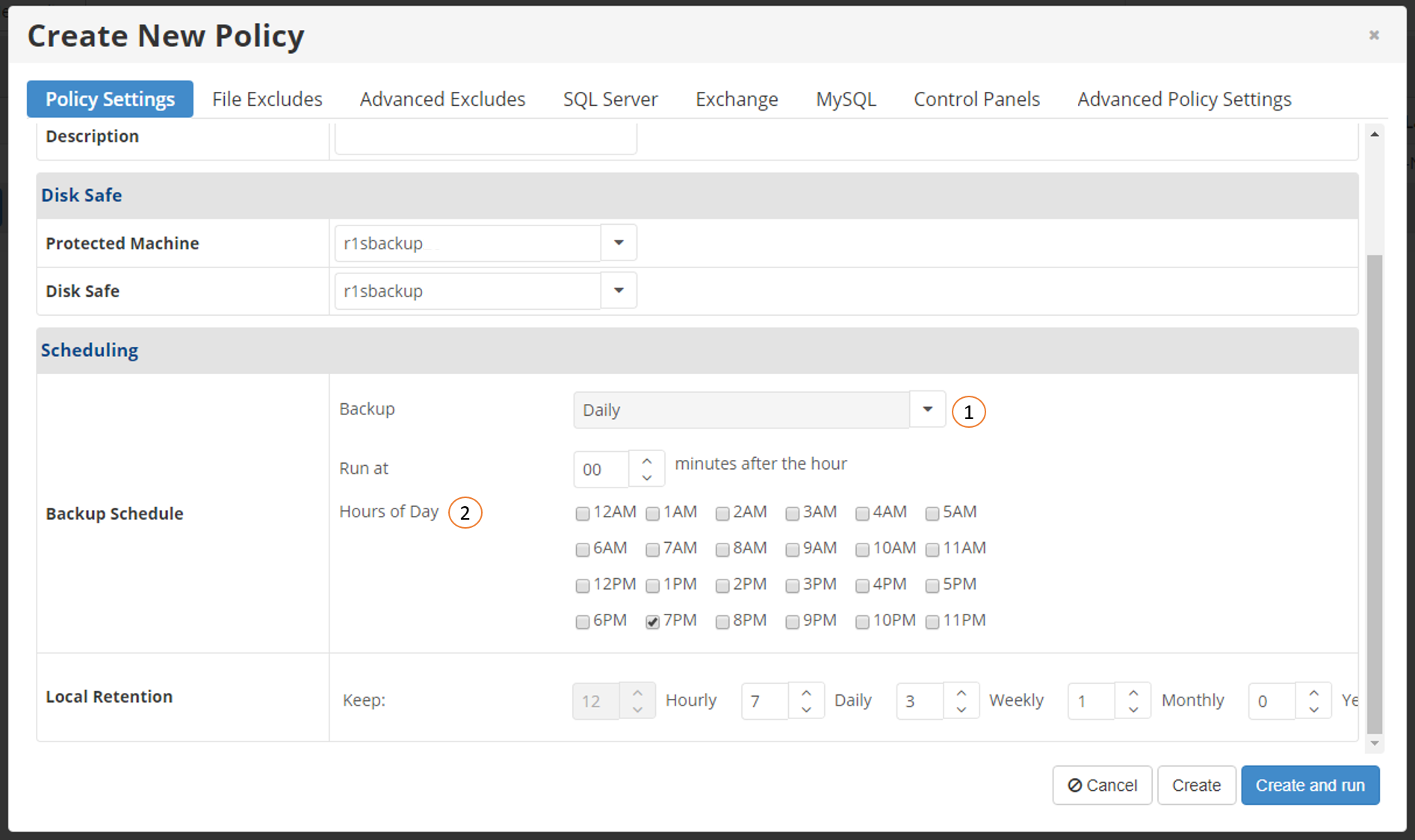Image resolution: width=1415 pixels, height=840 pixels.
Task: Decrease the Daily retention count
Action: pos(806,709)
